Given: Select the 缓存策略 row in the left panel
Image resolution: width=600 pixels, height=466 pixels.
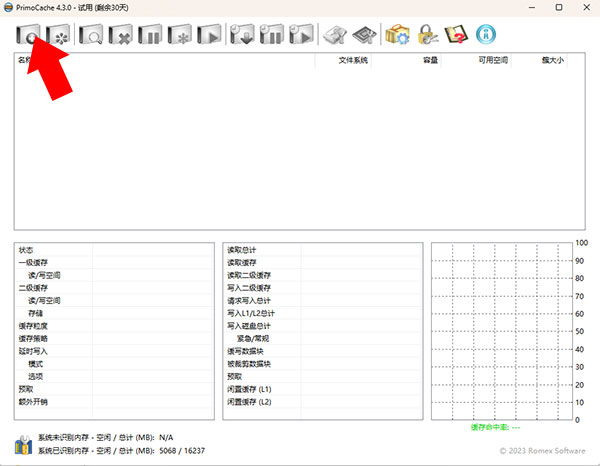Looking at the screenshot, I should [x=33, y=338].
